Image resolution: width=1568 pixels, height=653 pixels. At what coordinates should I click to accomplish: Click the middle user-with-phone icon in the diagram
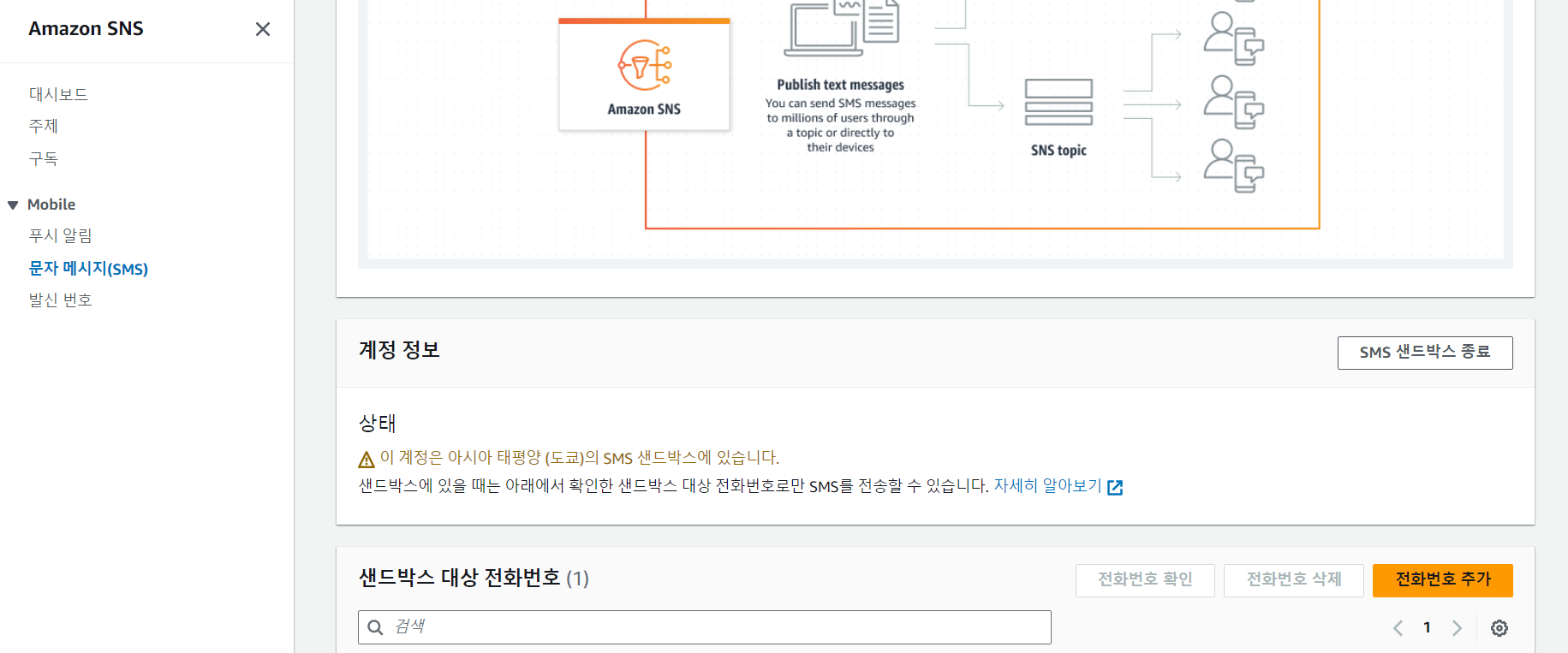point(1234,103)
